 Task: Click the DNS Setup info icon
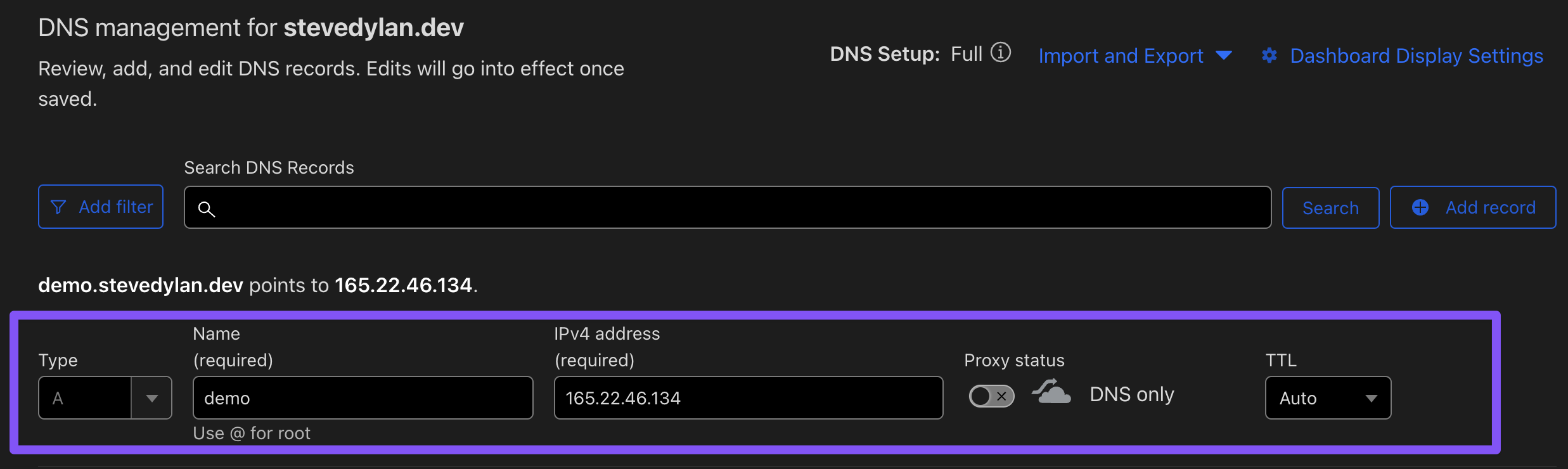(x=1001, y=53)
